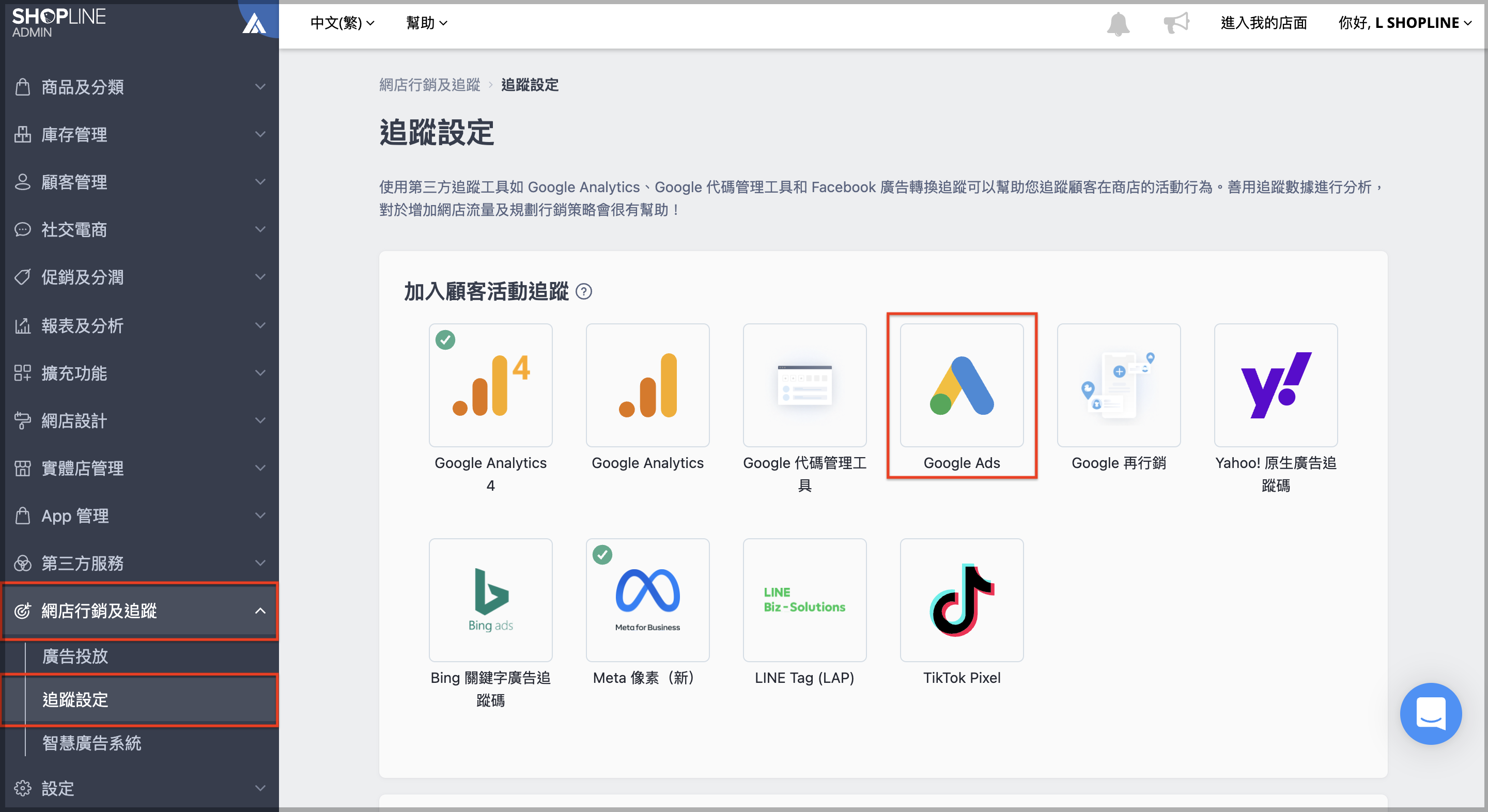Image resolution: width=1488 pixels, height=812 pixels.
Task: Click the SHOPLINE ADMIN logo
Action: click(x=58, y=23)
